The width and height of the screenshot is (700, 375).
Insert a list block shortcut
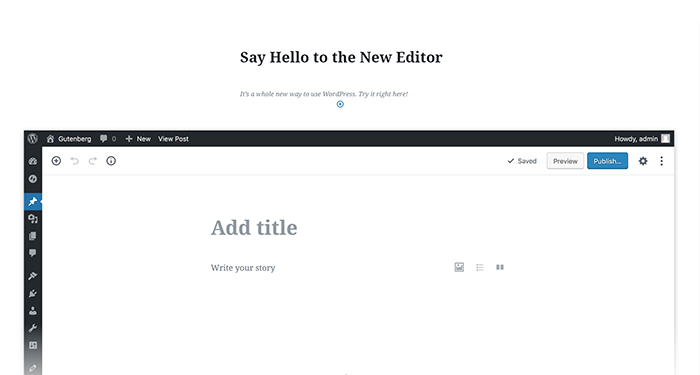[479, 267]
